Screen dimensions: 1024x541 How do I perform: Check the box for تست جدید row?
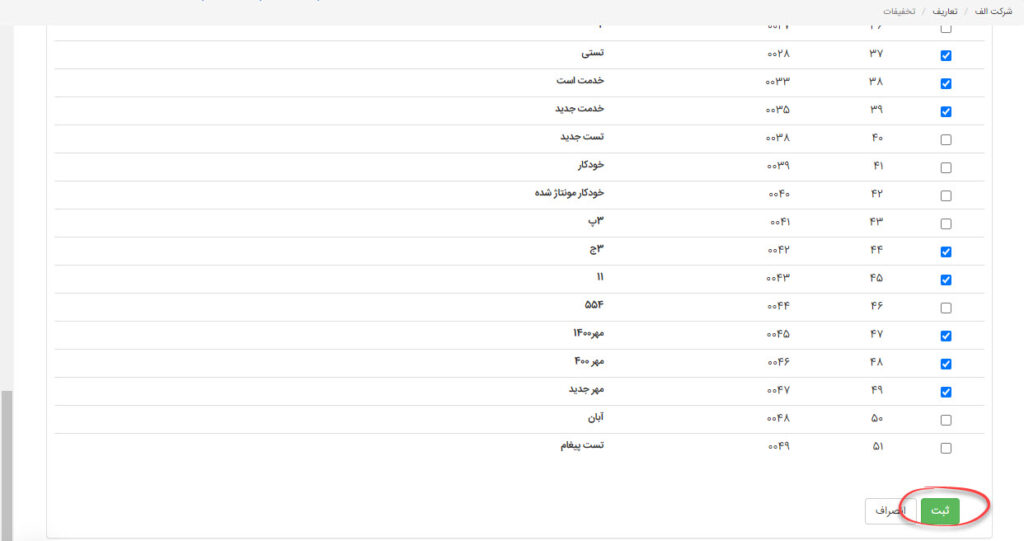pyautogui.click(x=946, y=140)
